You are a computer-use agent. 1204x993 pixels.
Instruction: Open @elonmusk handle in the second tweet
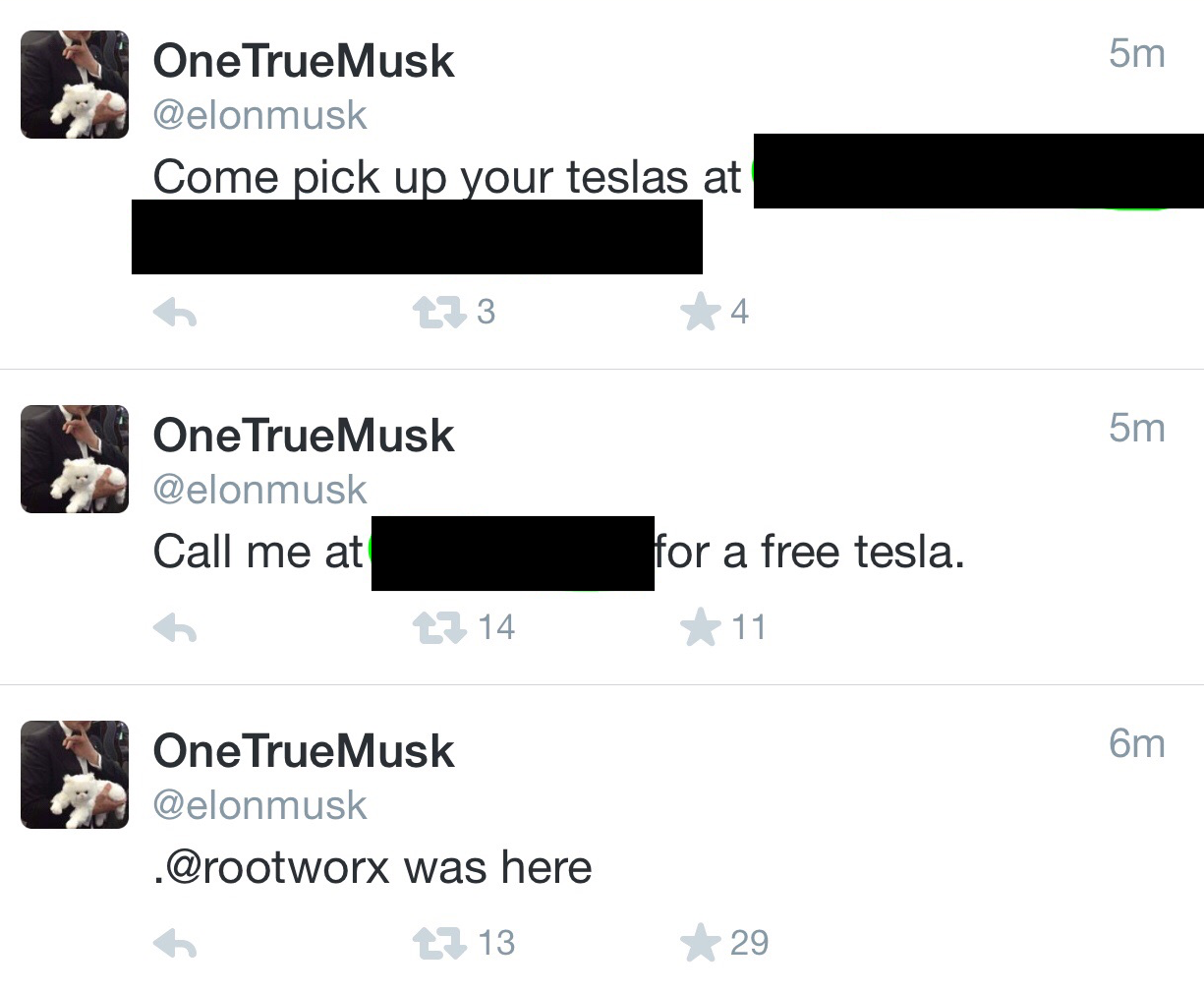click(x=259, y=490)
